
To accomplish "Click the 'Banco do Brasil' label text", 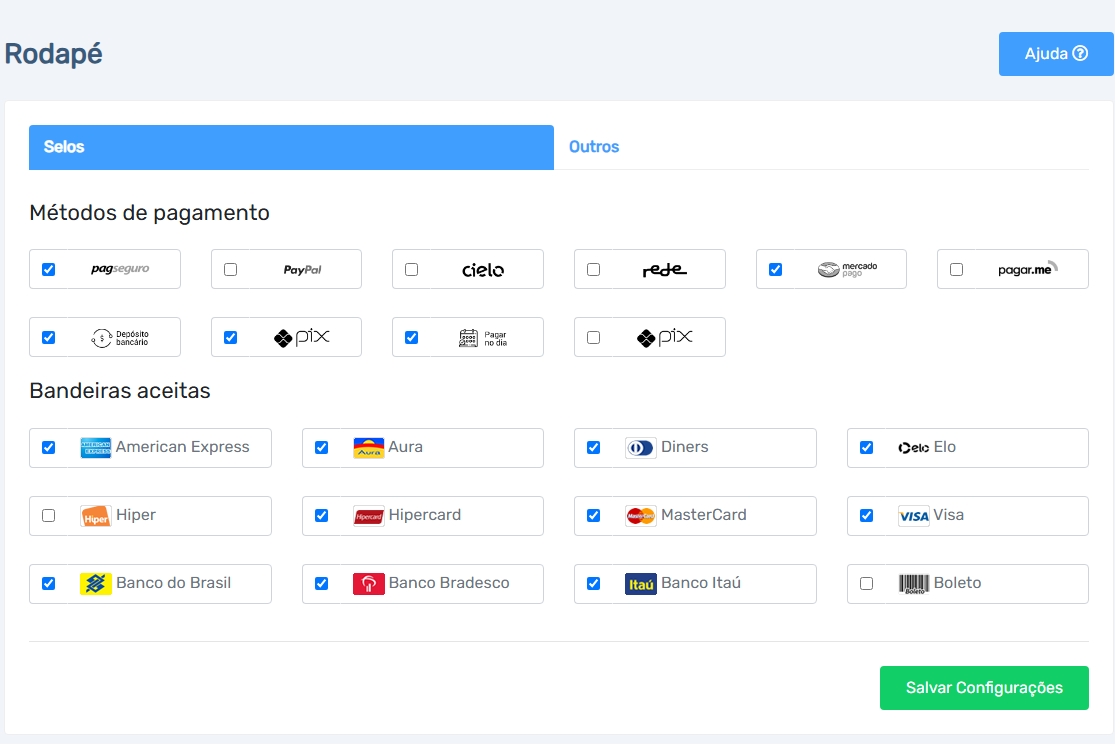I will (x=174, y=583).
